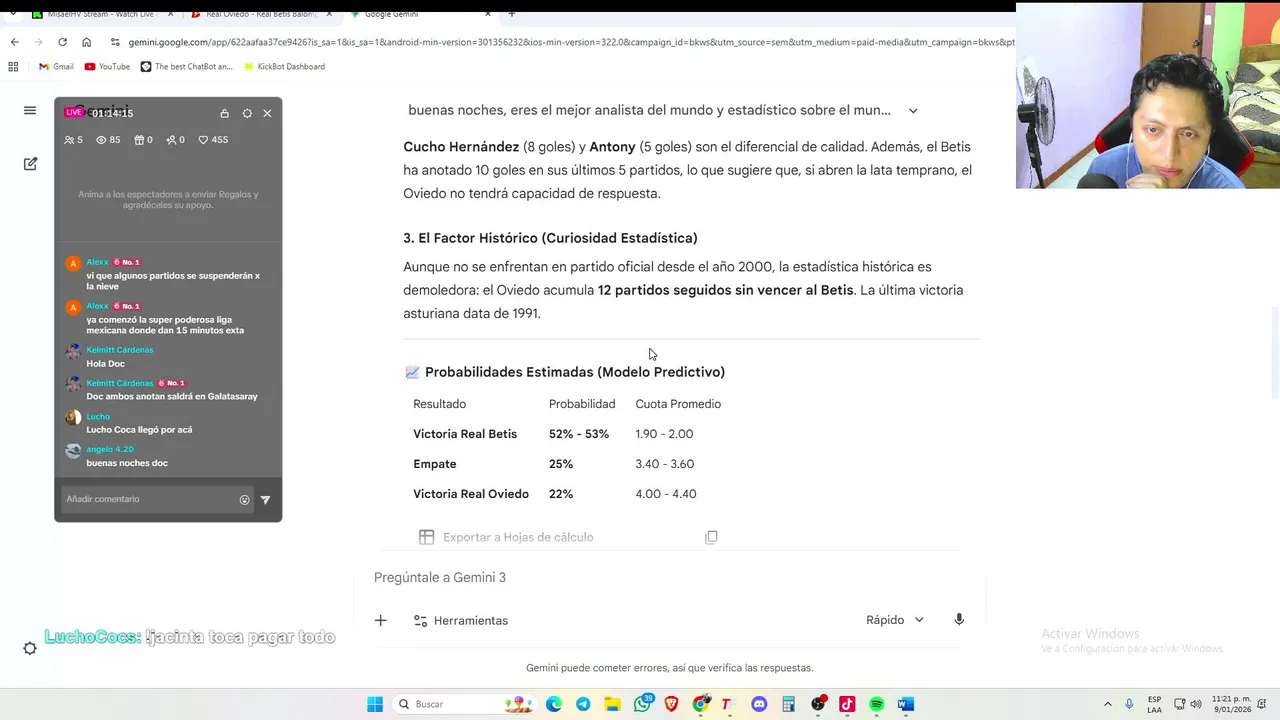The image size is (1280, 720).
Task: Click the ESP LAA language indicator
Action: coord(1154,704)
